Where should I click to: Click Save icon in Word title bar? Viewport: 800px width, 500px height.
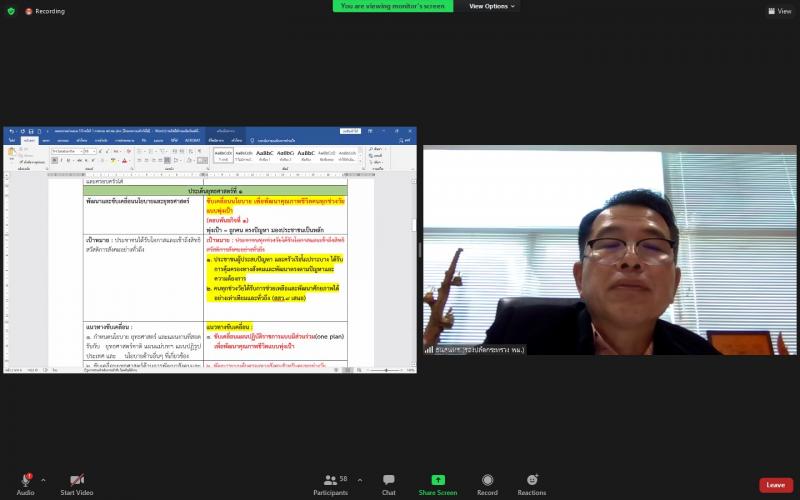(31, 131)
